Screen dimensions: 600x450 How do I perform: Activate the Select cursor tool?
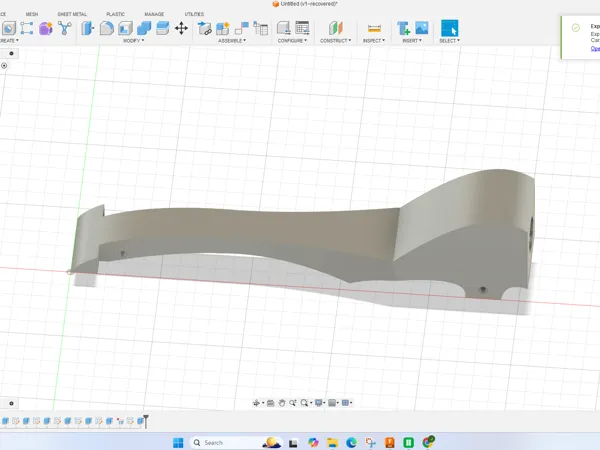pyautogui.click(x=450, y=28)
